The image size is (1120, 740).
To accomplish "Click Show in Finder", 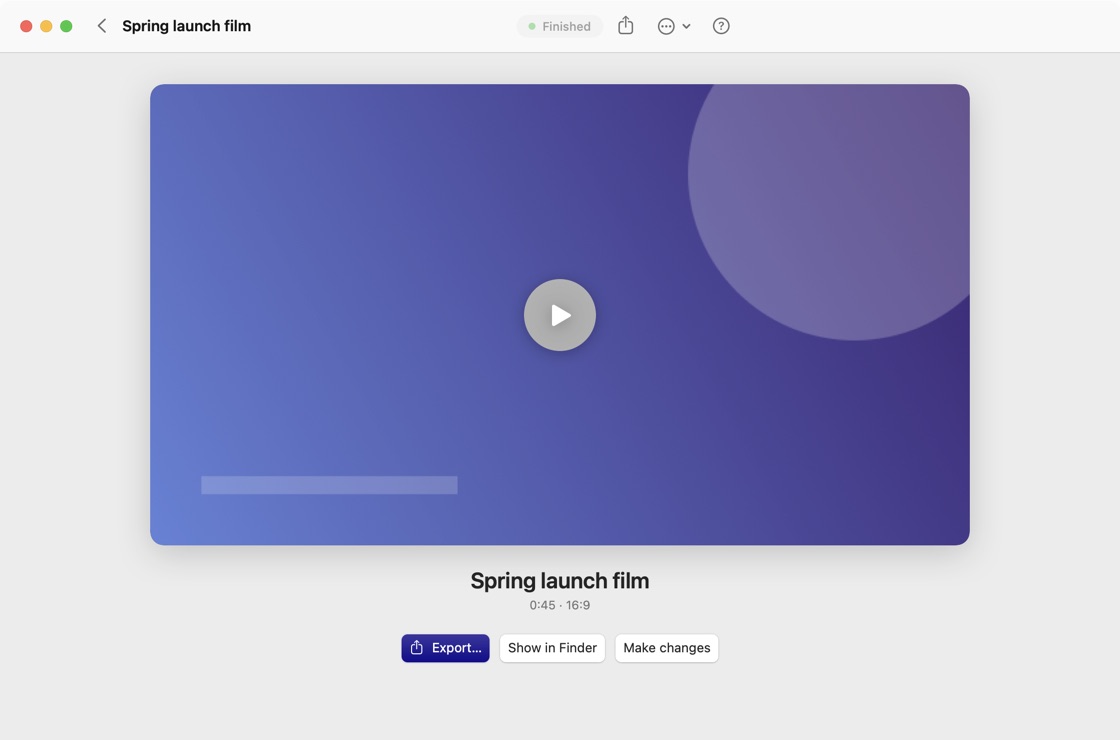I will tap(552, 648).
